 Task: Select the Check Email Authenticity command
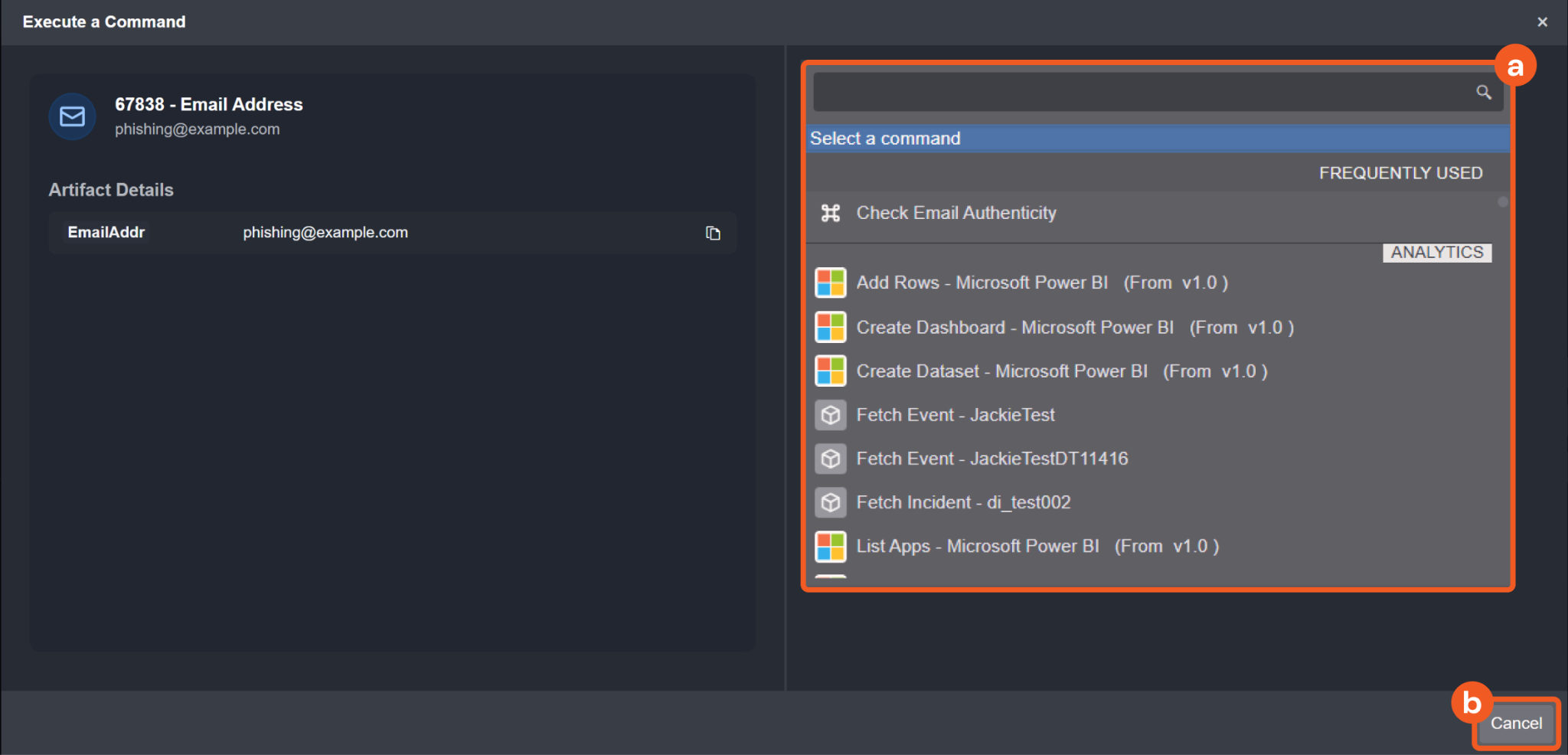tap(955, 213)
